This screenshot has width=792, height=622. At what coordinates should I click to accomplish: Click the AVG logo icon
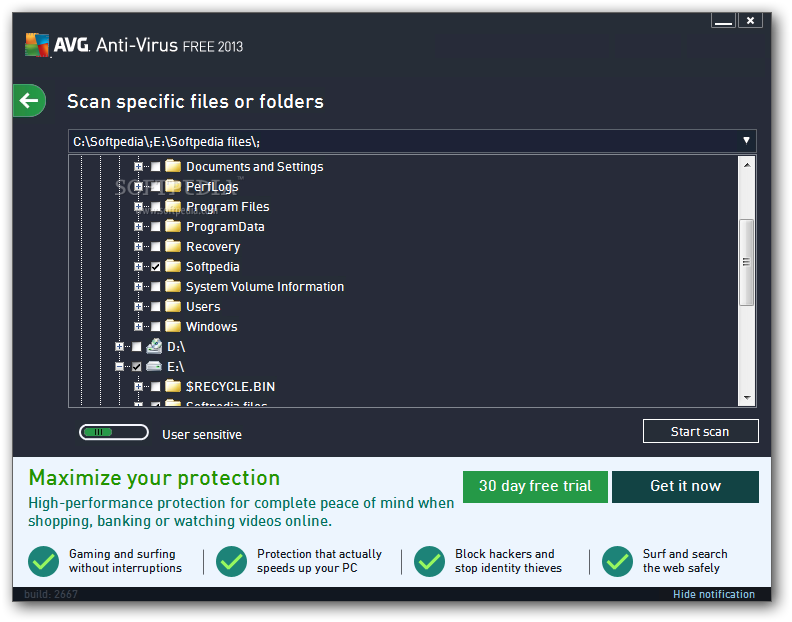point(37,45)
